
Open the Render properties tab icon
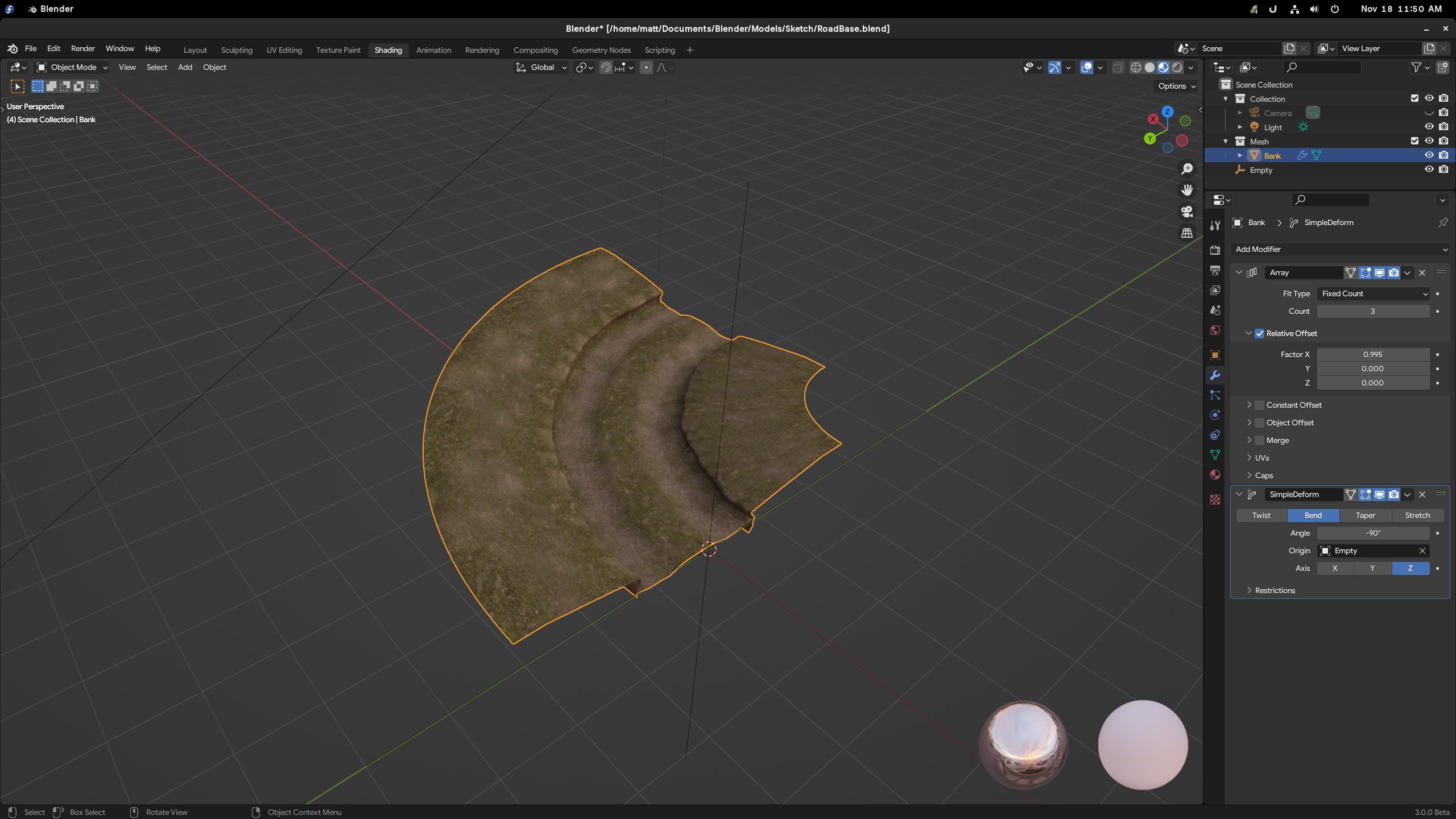coord(1215,250)
